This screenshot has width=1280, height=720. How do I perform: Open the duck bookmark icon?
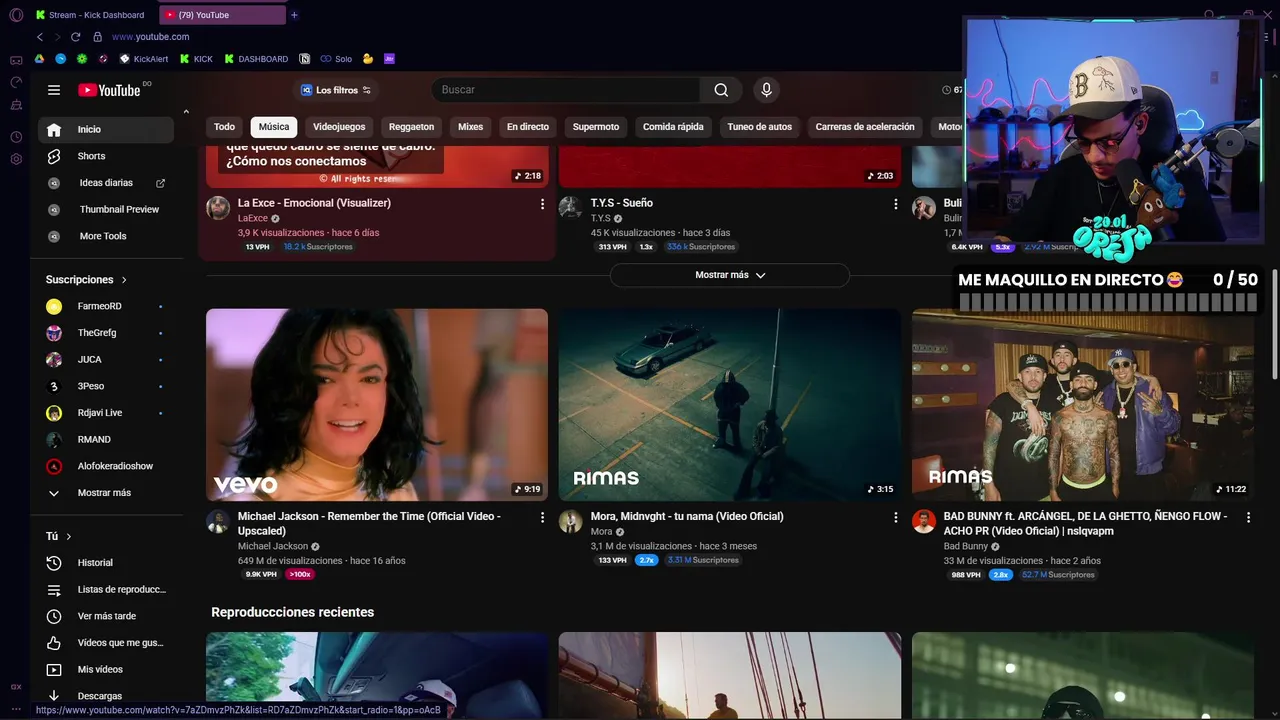click(368, 59)
